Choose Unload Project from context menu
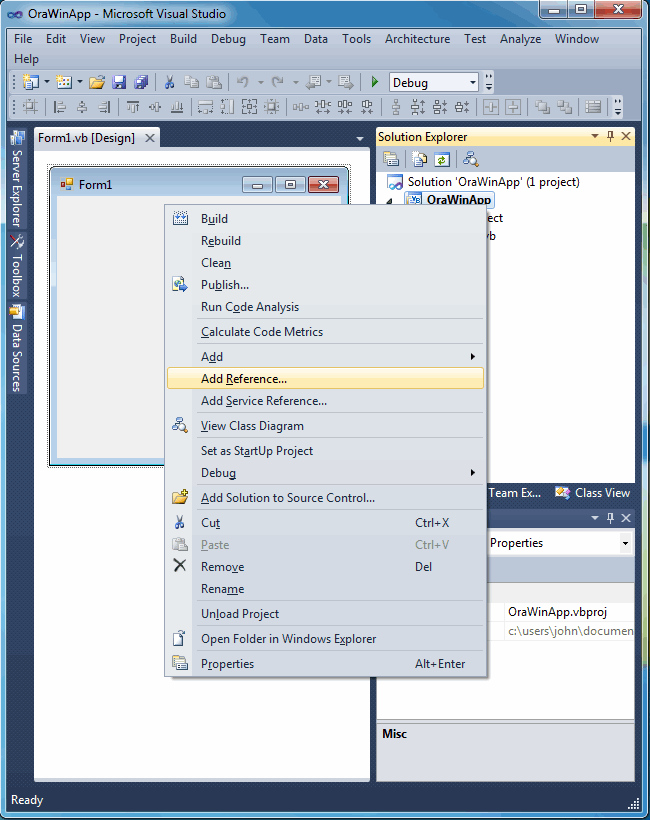The height and width of the screenshot is (820, 650). [325, 614]
